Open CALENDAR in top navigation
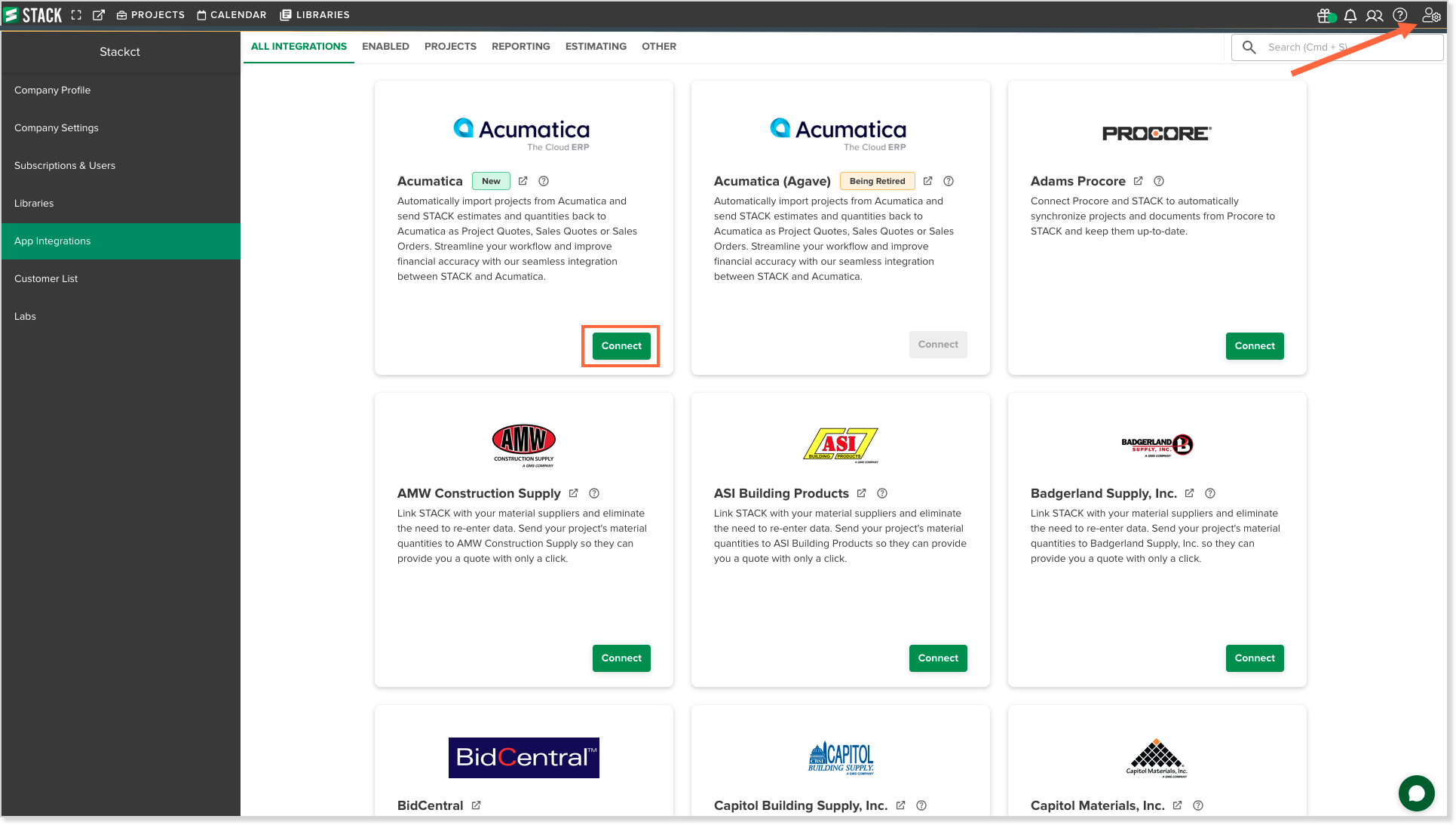Image resolution: width=1456 pixels, height=825 pixels. click(231, 15)
